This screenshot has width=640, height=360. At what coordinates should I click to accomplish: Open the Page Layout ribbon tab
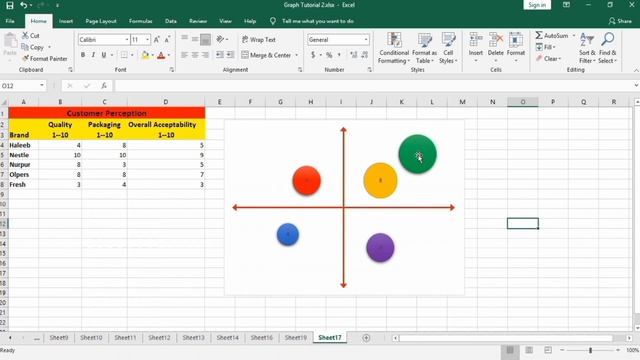click(x=101, y=21)
